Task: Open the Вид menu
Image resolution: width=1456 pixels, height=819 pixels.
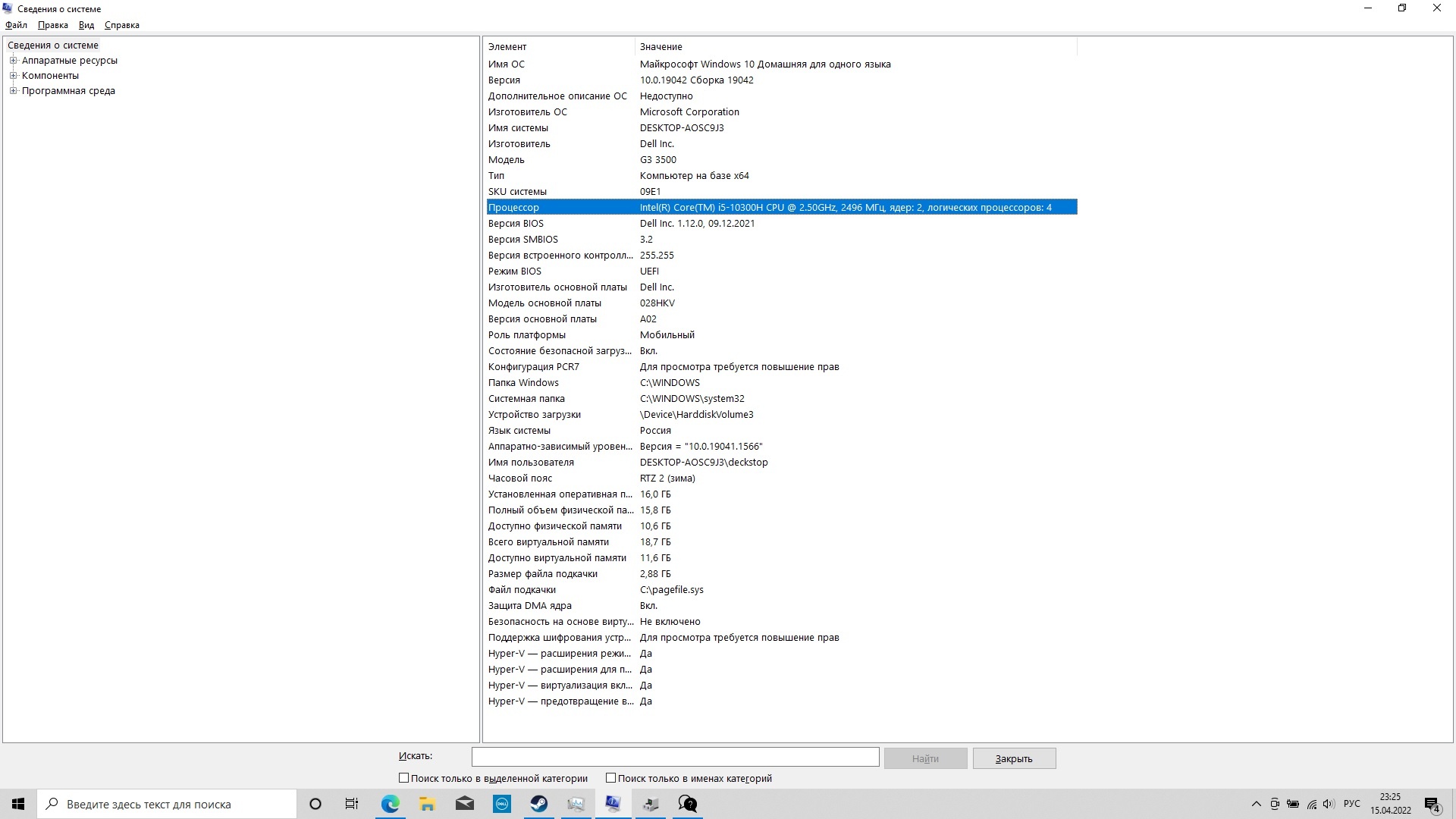Action: tap(86, 25)
